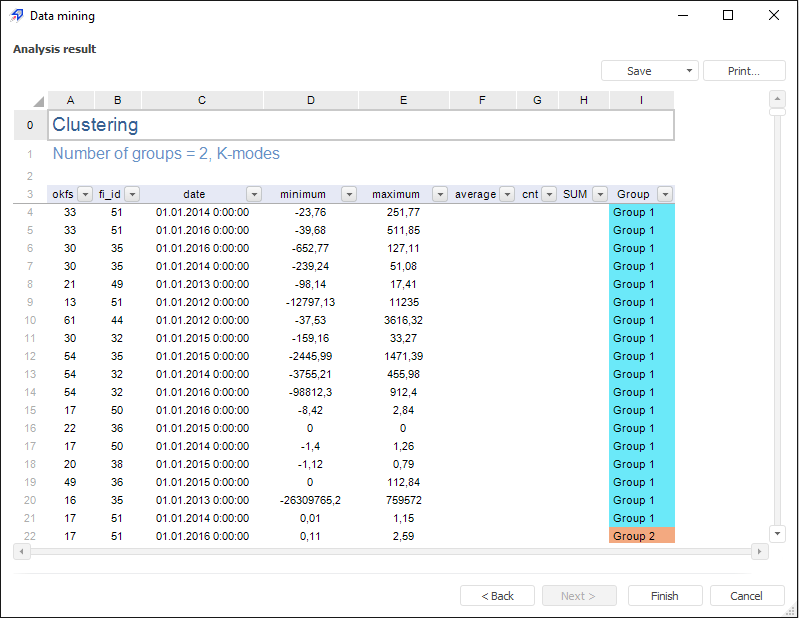Expand the maximum column filter arrow
Image resolution: width=799 pixels, height=618 pixels.
tap(440, 194)
